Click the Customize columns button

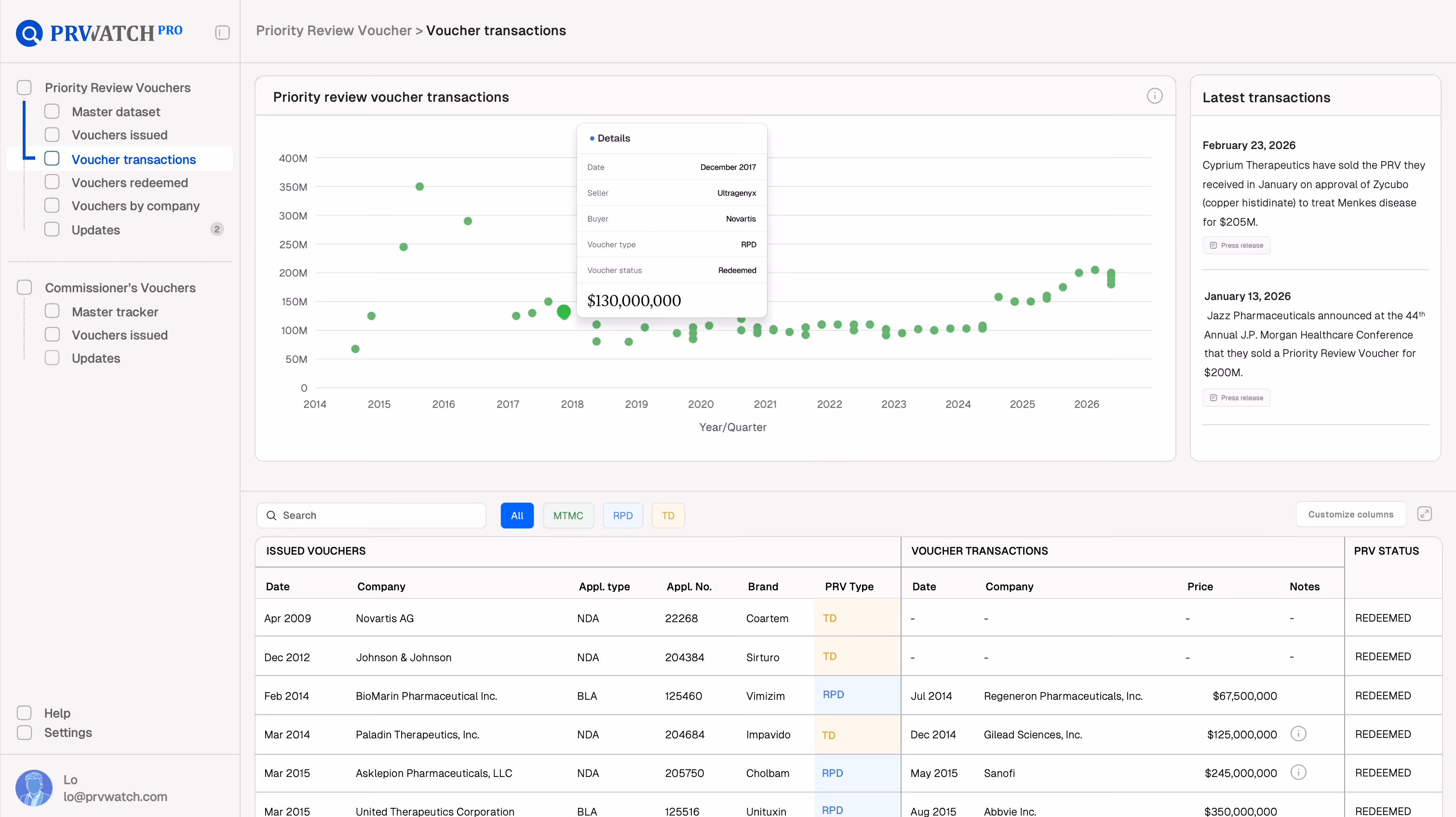(x=1350, y=514)
